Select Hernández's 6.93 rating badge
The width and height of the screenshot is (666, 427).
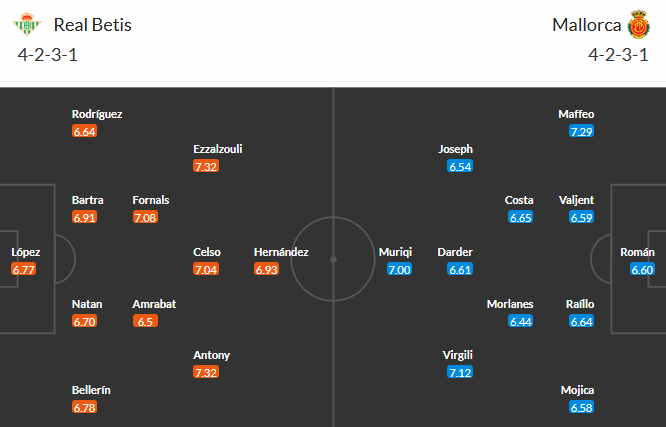(x=267, y=269)
